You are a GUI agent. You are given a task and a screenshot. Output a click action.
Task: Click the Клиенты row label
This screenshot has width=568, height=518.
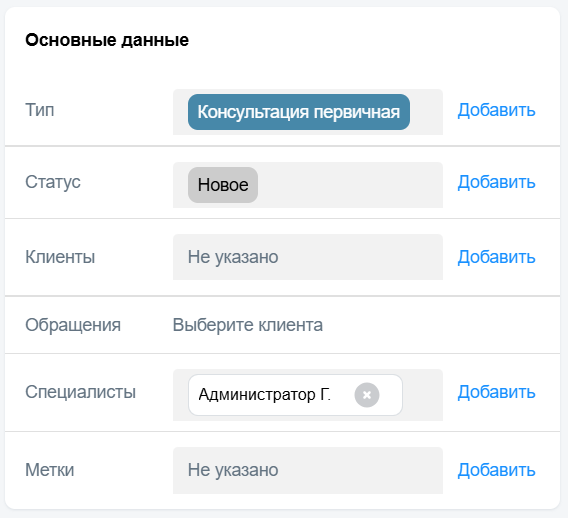(60, 257)
